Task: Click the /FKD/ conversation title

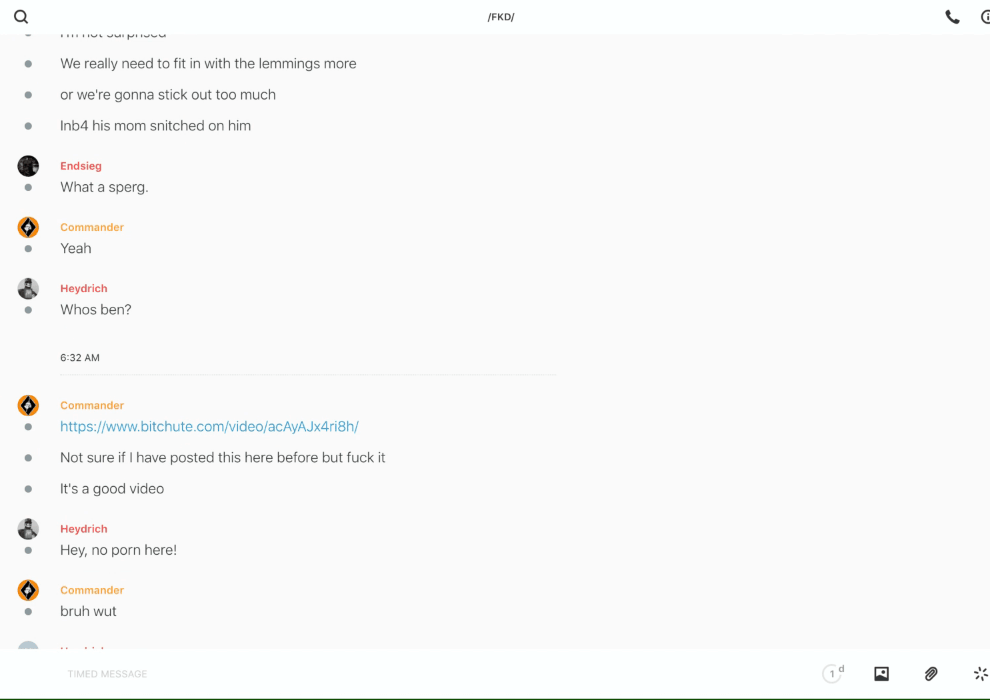Action: pos(501,17)
